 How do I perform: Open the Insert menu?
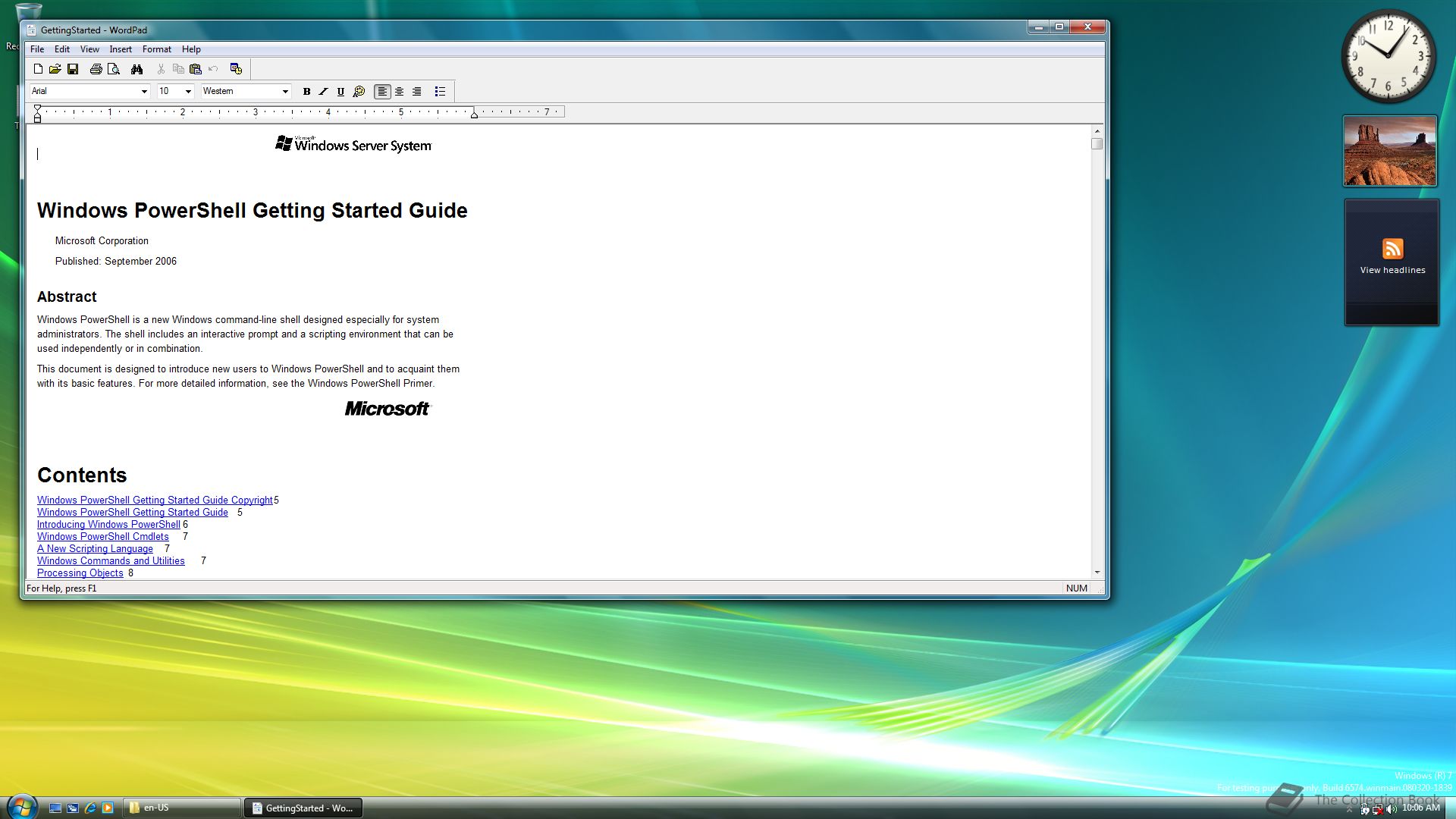coord(121,49)
